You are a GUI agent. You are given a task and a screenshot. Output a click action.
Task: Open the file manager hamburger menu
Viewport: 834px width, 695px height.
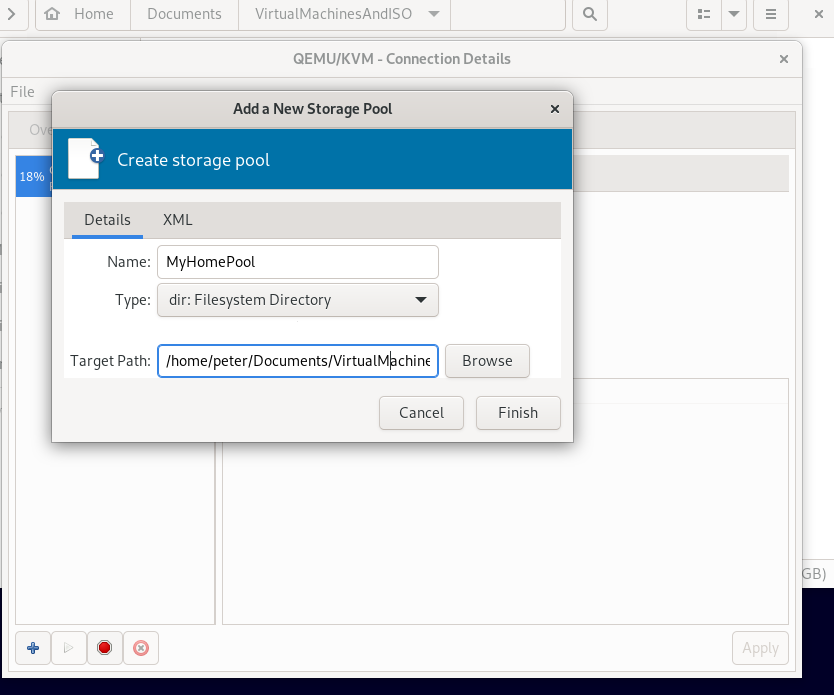pos(771,14)
